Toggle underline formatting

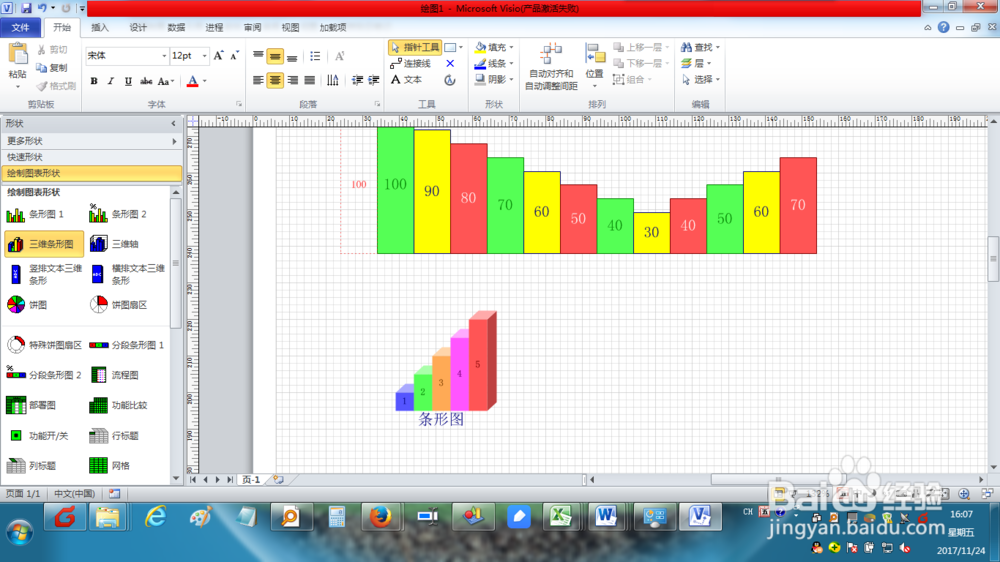[128, 81]
